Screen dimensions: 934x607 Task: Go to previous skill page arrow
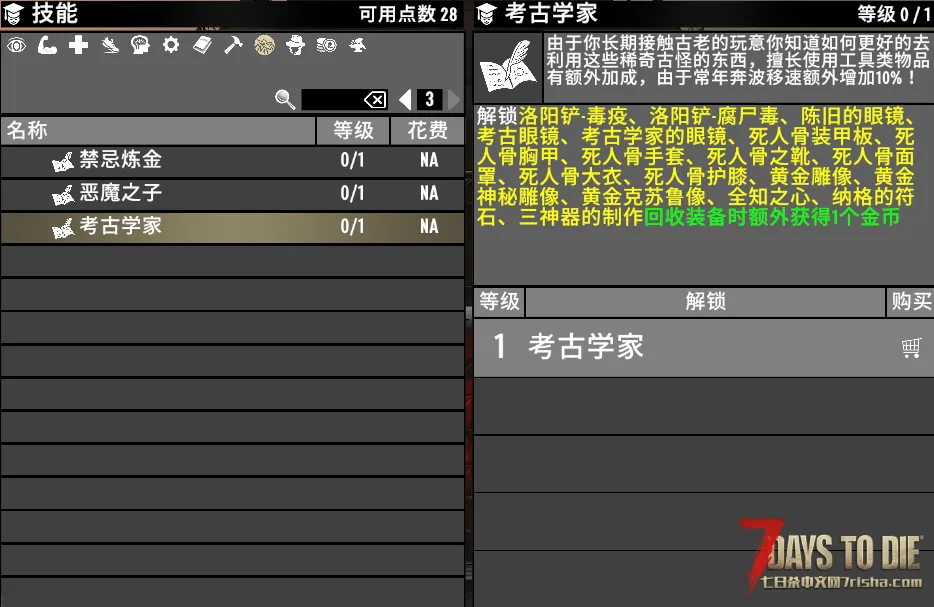405,99
